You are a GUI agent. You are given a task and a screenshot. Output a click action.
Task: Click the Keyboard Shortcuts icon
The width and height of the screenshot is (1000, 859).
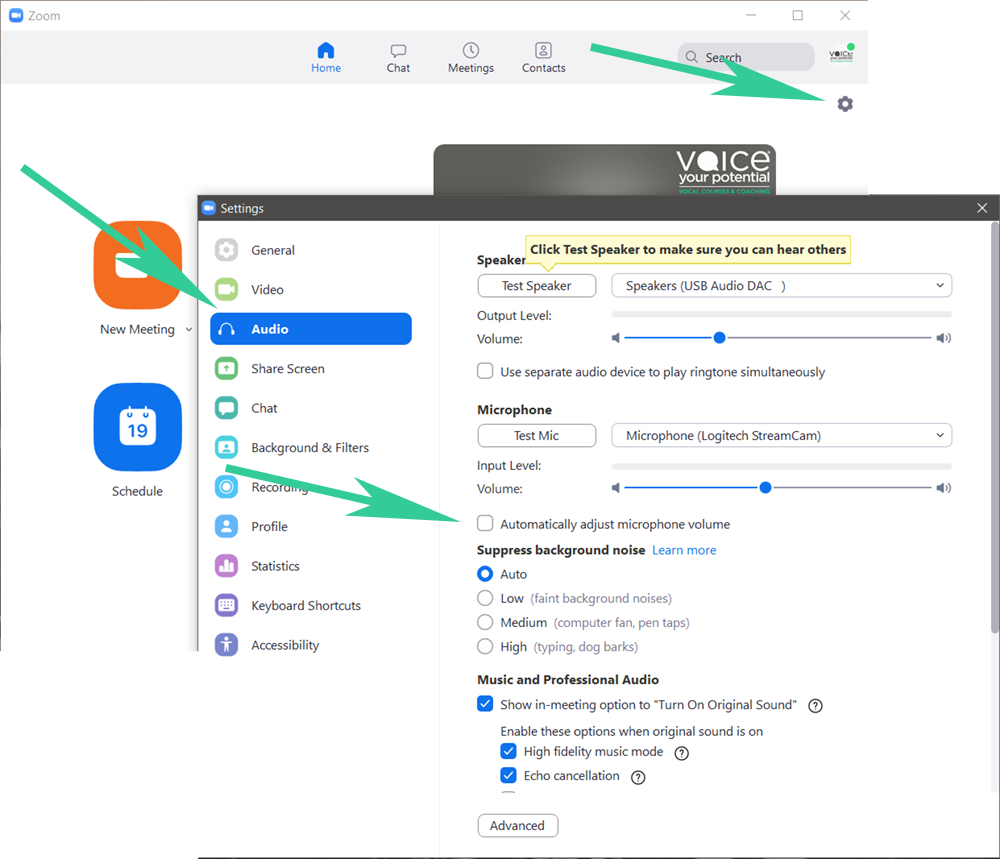click(x=226, y=606)
